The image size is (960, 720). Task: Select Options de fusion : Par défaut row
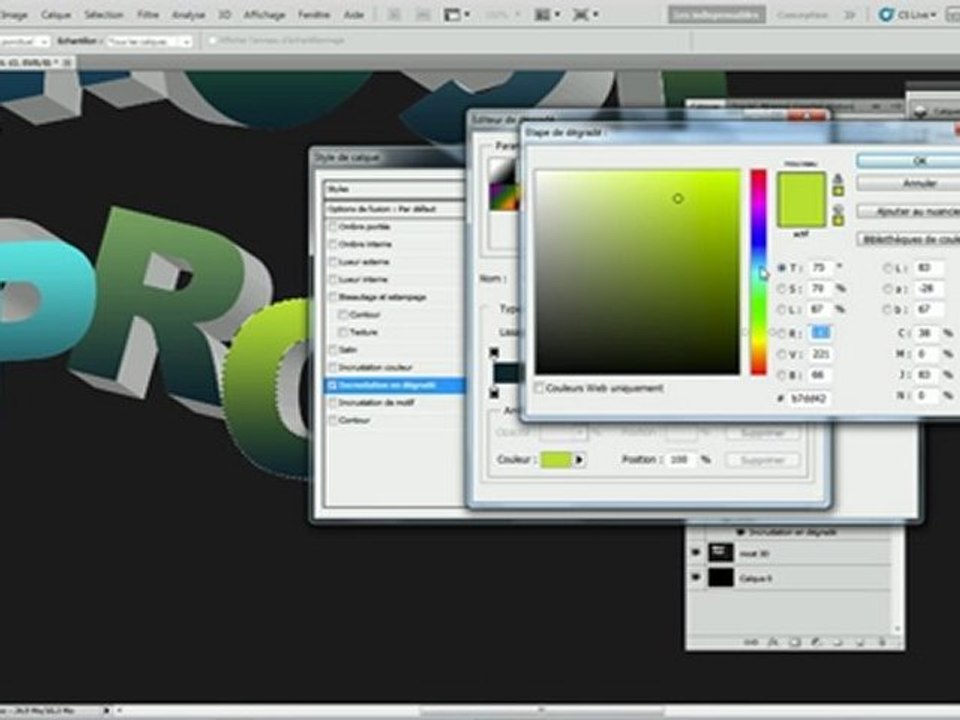coord(394,209)
